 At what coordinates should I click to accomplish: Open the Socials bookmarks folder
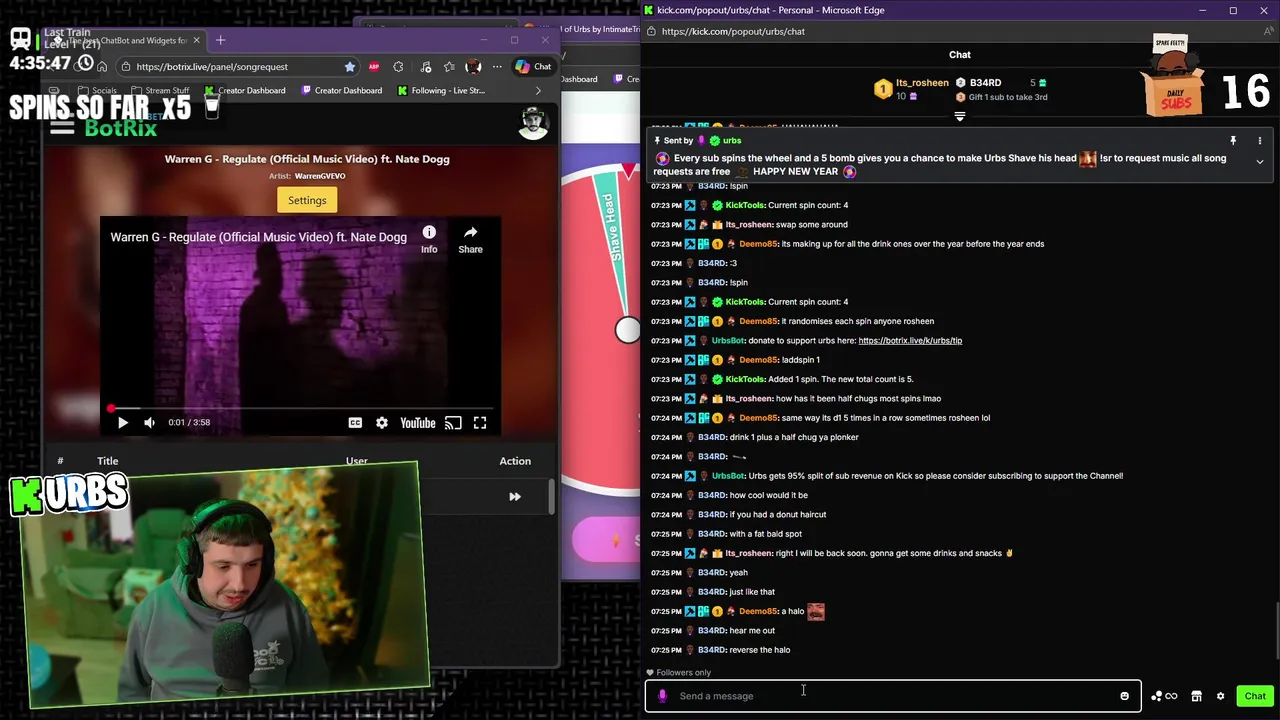96,91
